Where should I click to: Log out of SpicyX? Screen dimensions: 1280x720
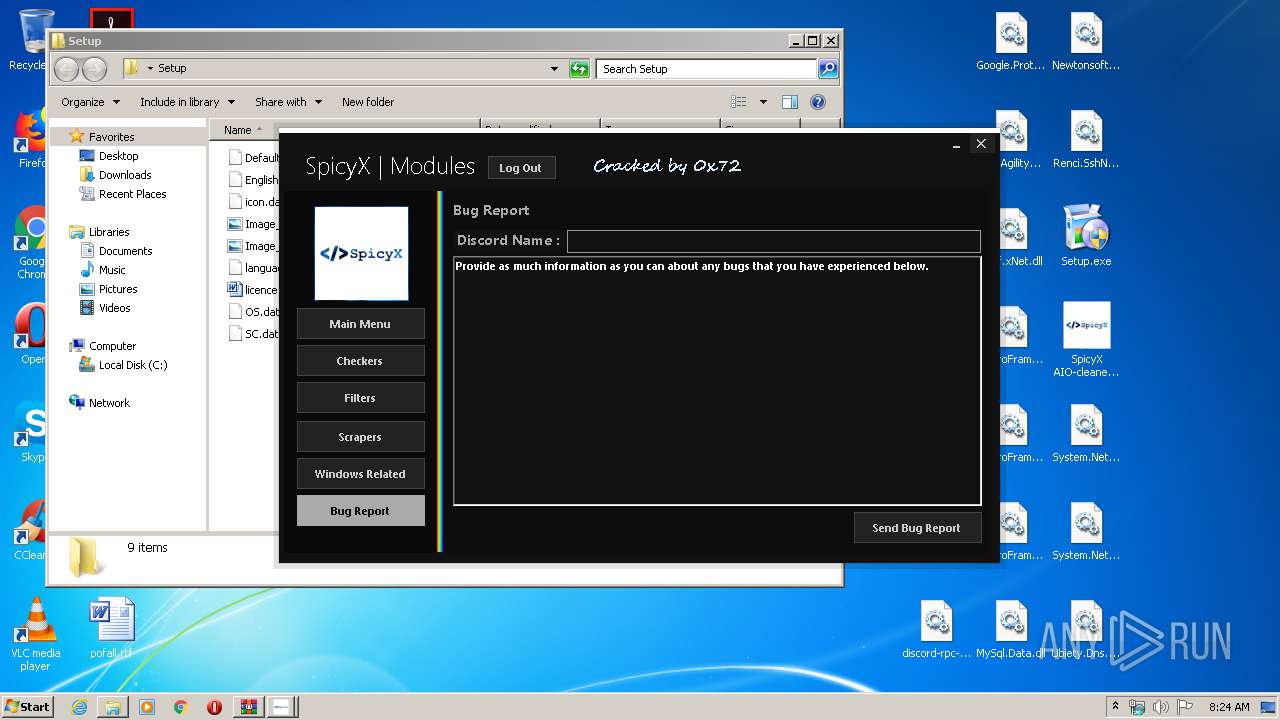pos(520,168)
